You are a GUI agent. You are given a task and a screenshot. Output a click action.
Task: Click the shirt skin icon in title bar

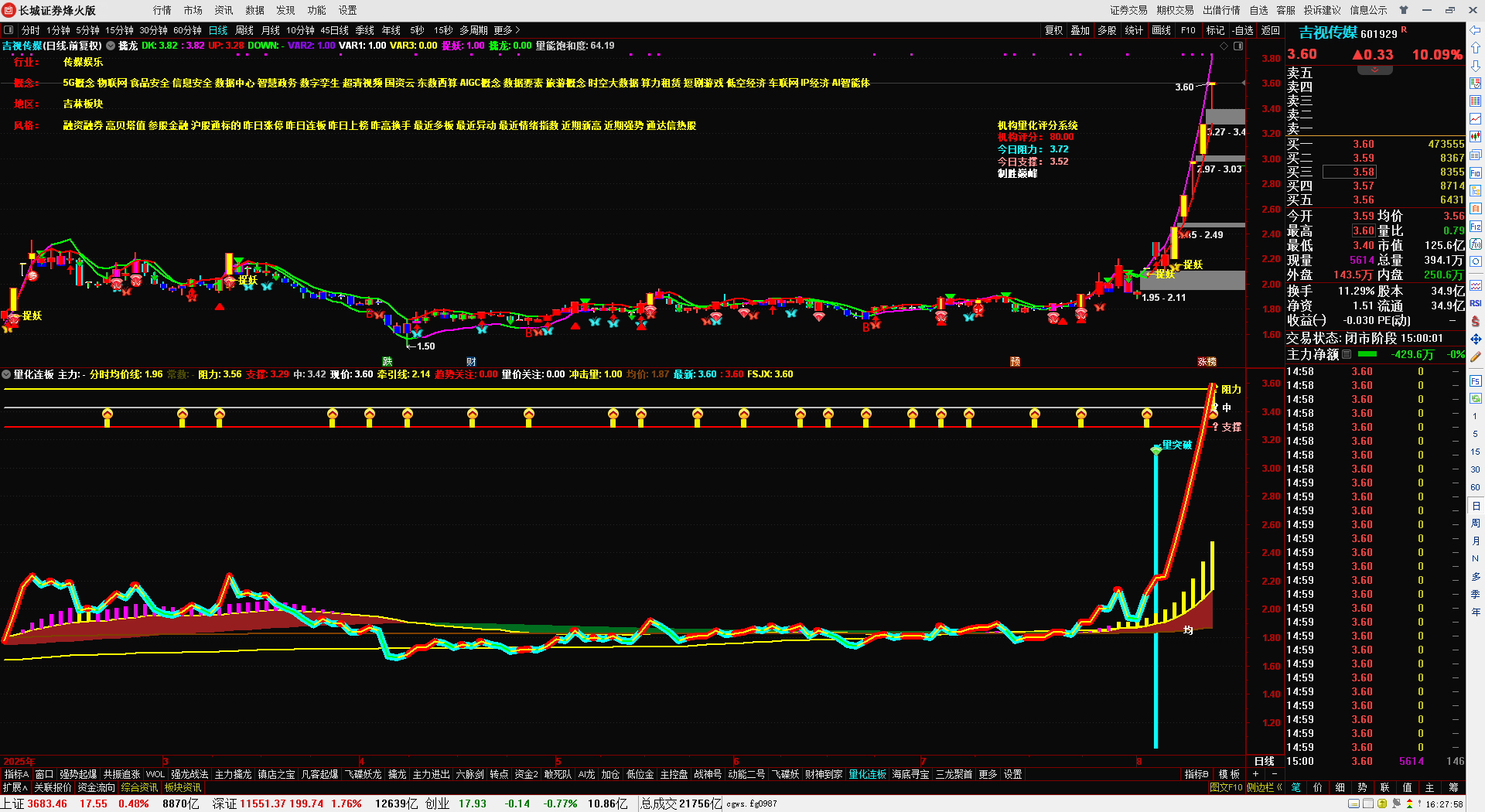[1404, 10]
